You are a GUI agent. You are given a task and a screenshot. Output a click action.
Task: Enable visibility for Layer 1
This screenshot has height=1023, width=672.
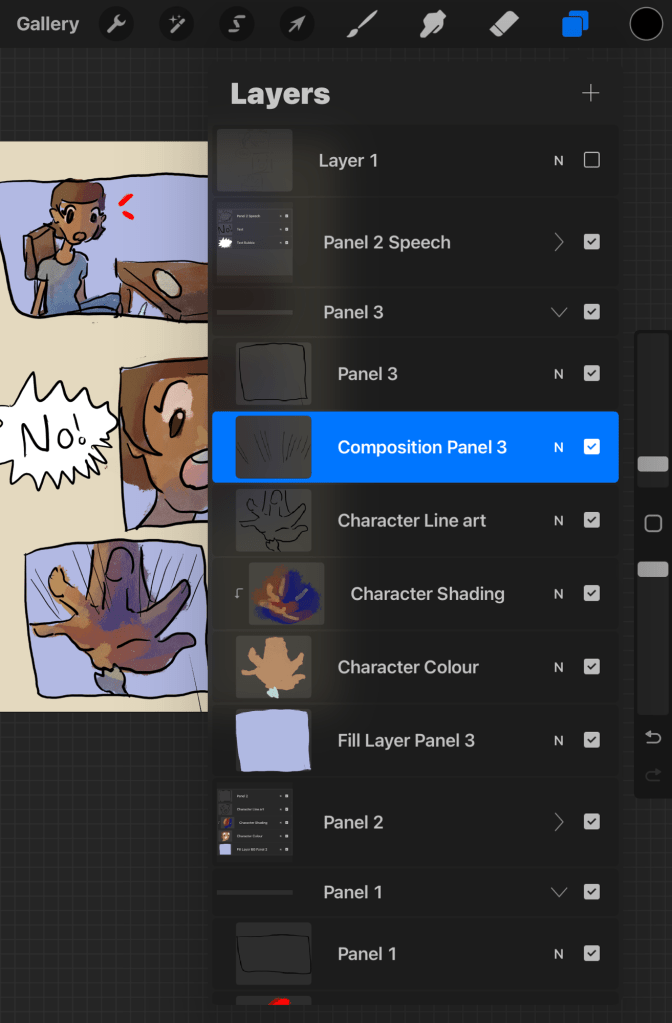click(591, 160)
